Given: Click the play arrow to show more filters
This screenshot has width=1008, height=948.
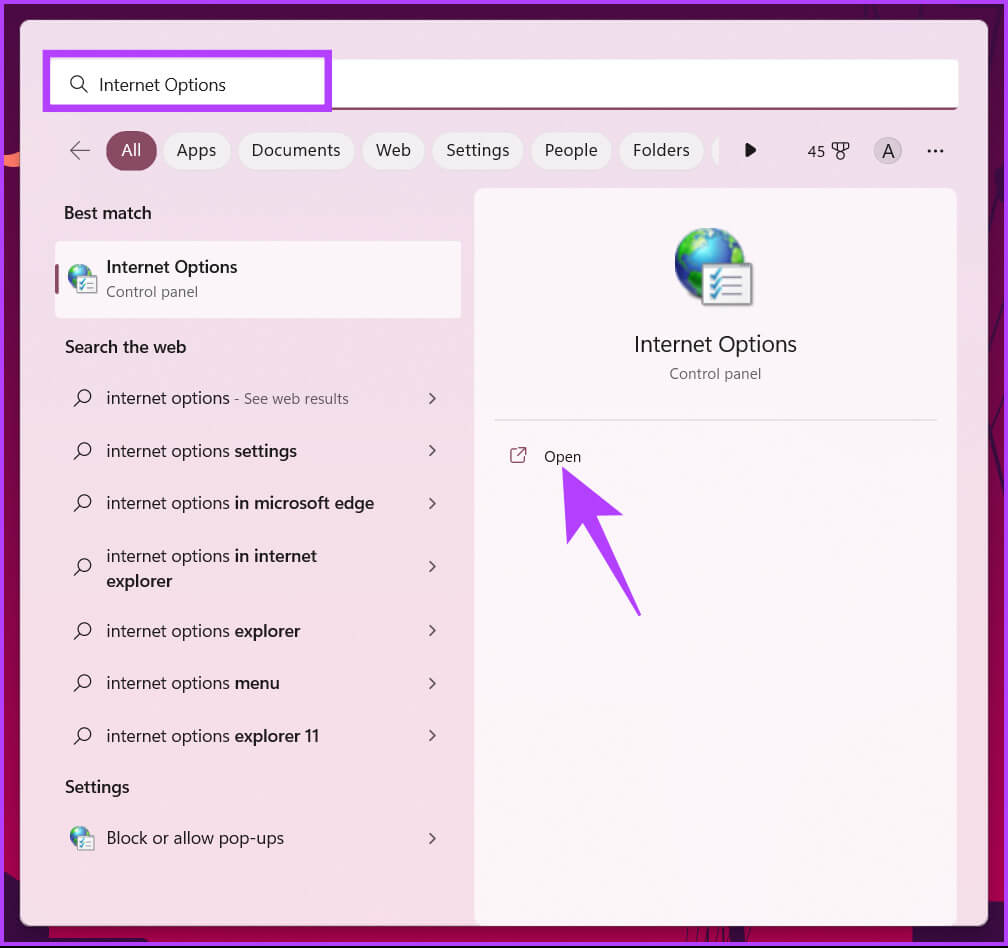Looking at the screenshot, I should pyautogui.click(x=750, y=150).
